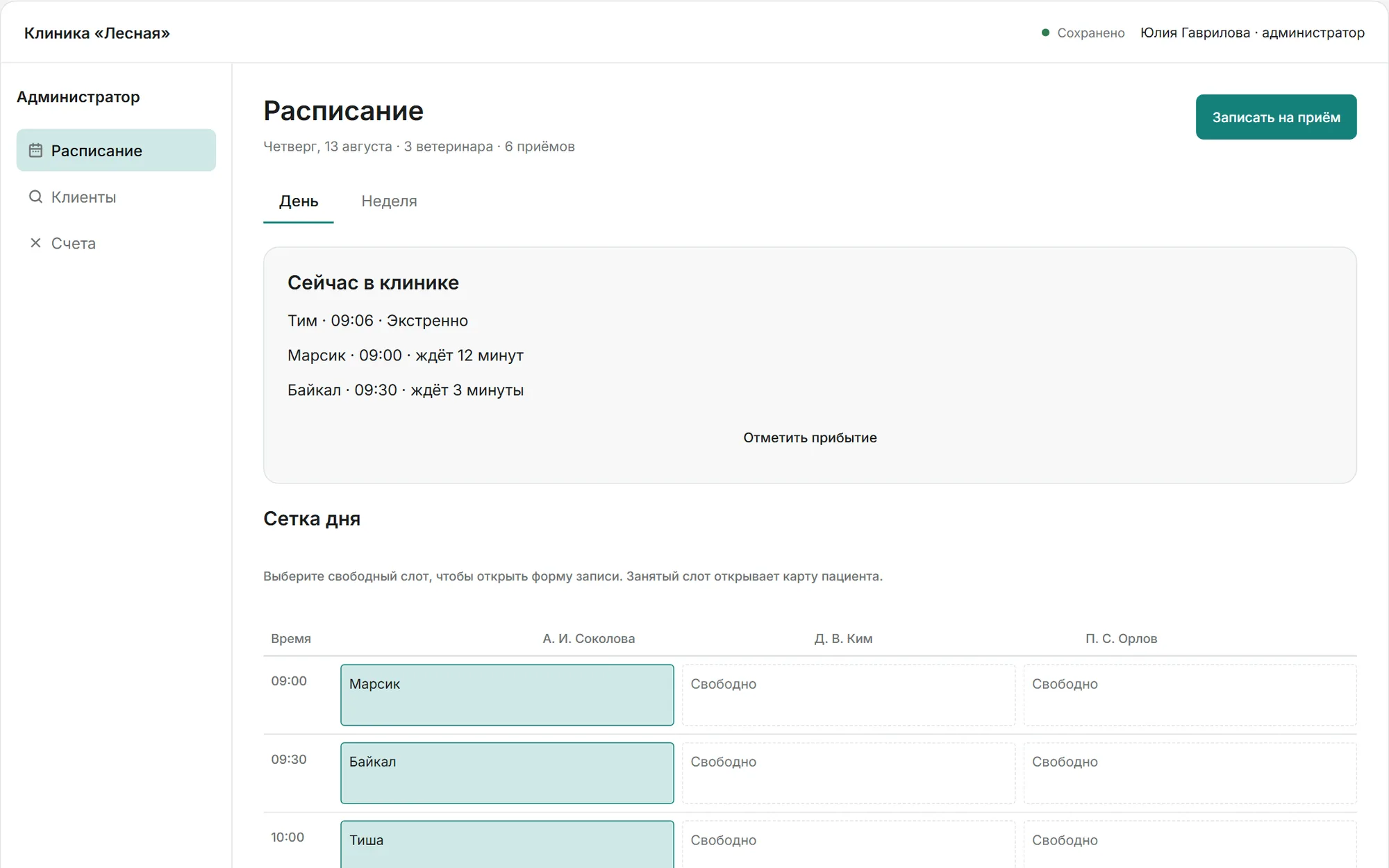The image size is (1389, 868).
Task: Click the П. С. Орлов column header
Action: 1121,638
